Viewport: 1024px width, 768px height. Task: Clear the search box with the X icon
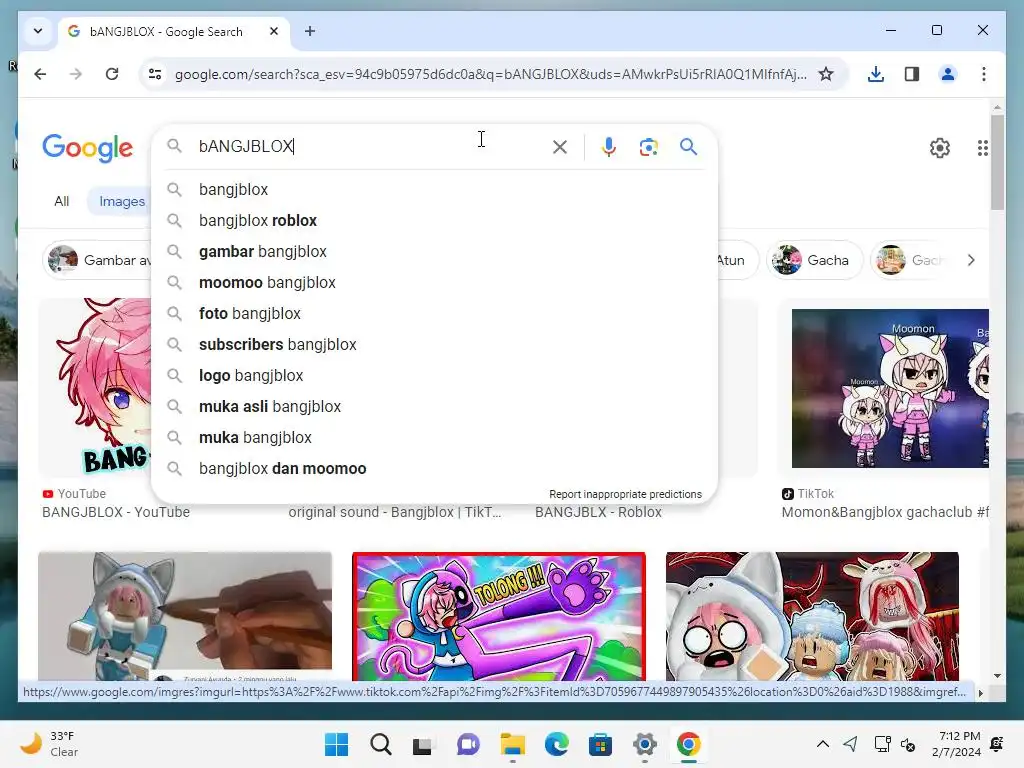point(560,147)
